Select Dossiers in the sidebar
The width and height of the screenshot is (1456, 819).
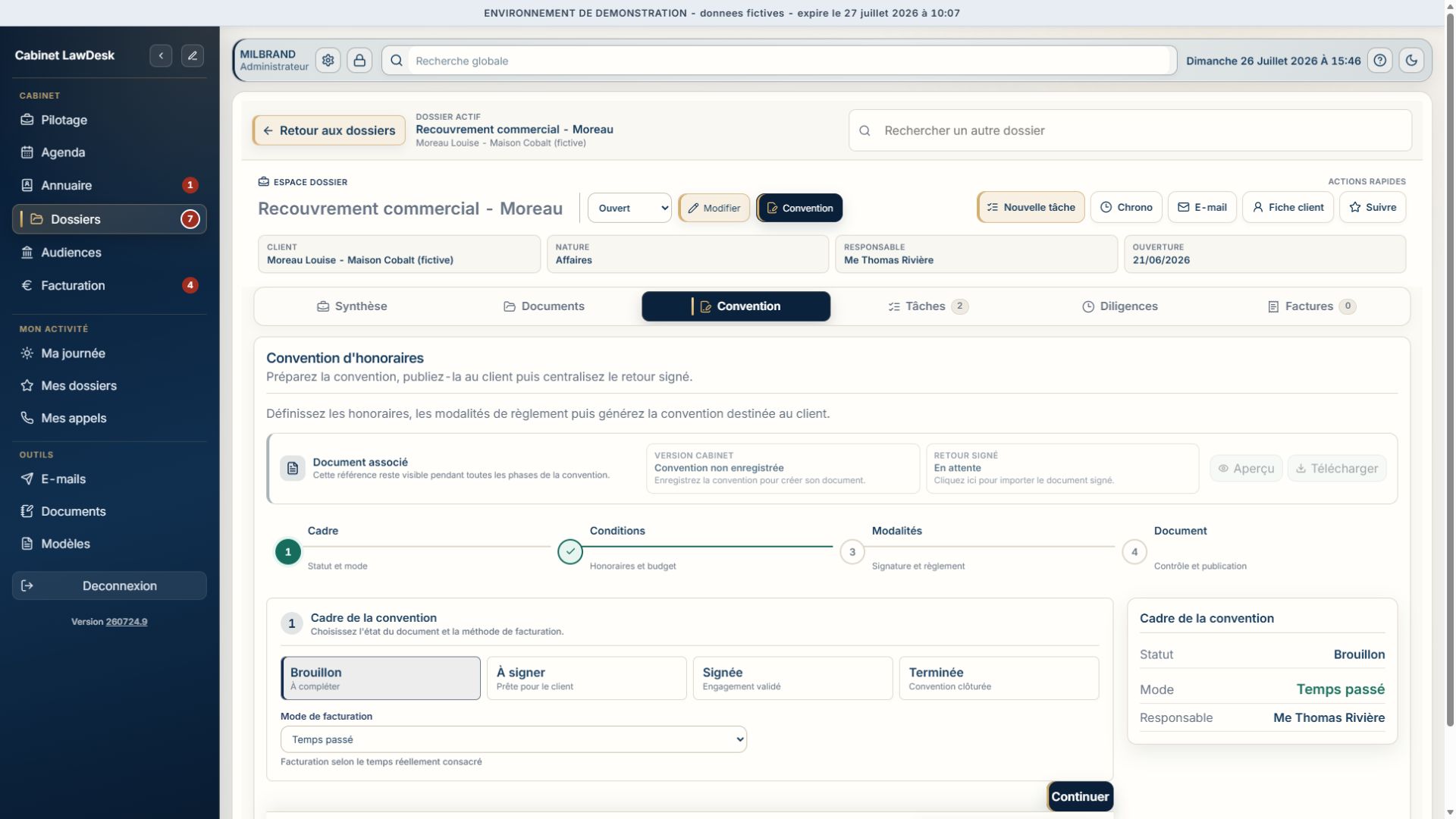(x=109, y=219)
